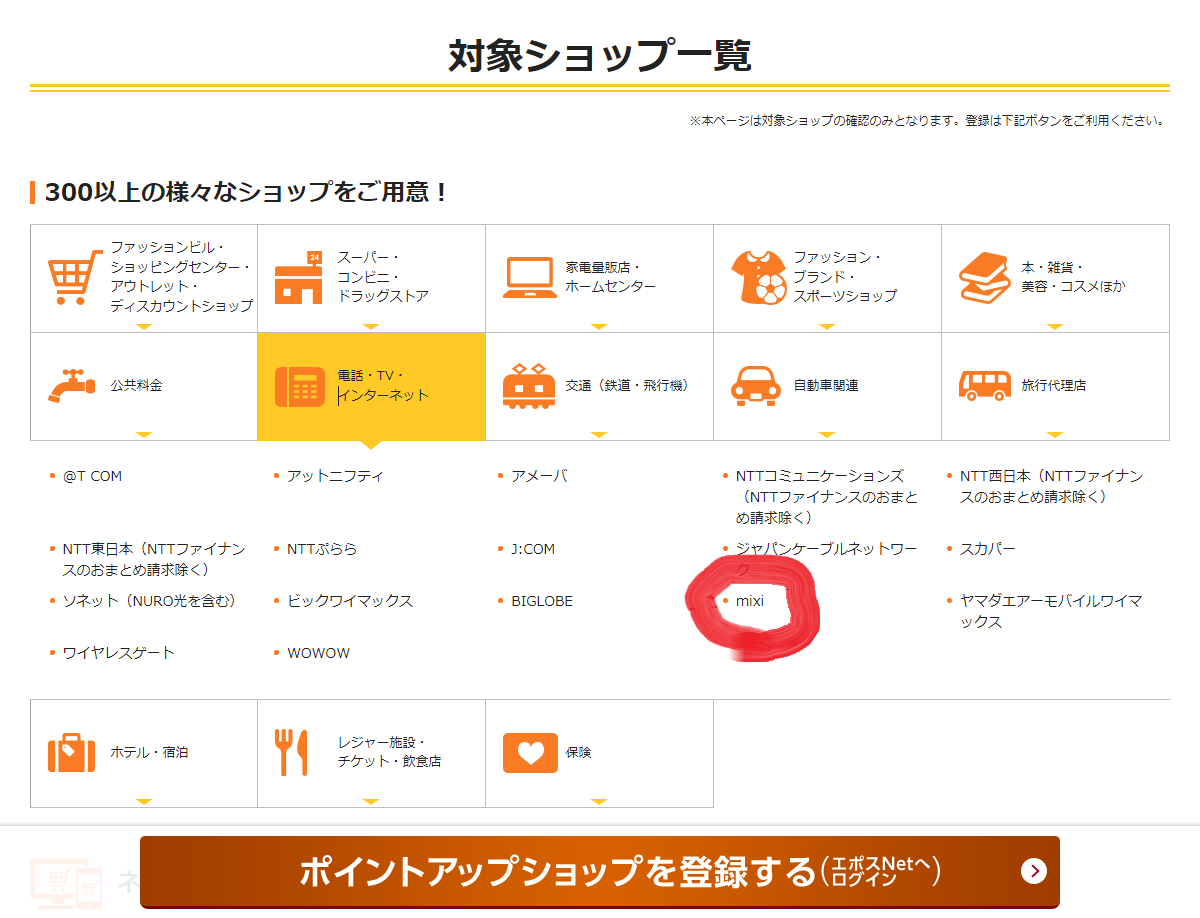Select the ホテル・宿泊 category label
1200x918 pixels.
pyautogui.click(x=149, y=752)
